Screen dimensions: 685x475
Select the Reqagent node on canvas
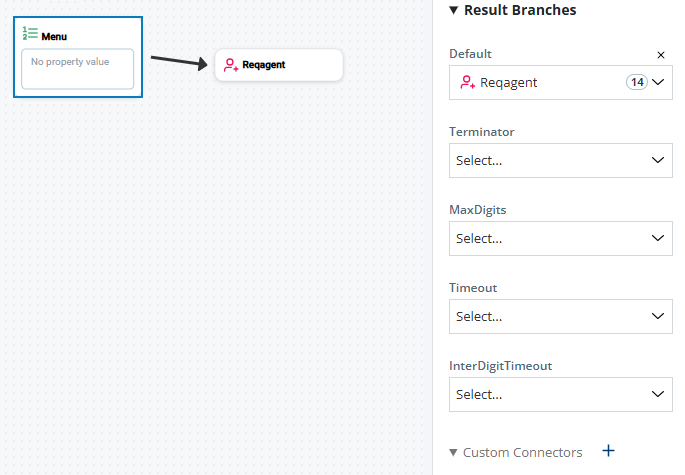(278, 65)
